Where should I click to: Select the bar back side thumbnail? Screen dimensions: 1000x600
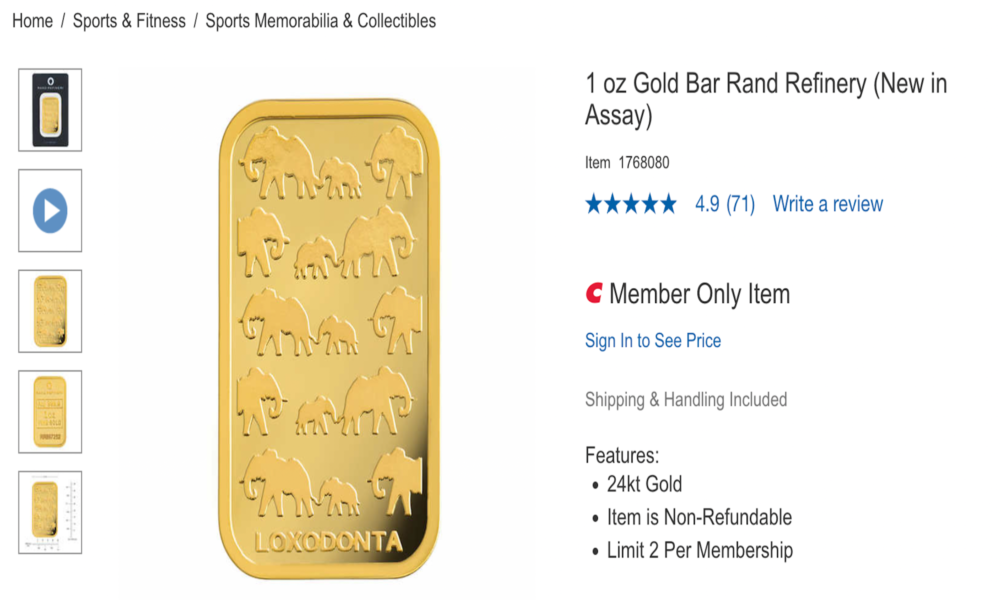coord(50,411)
